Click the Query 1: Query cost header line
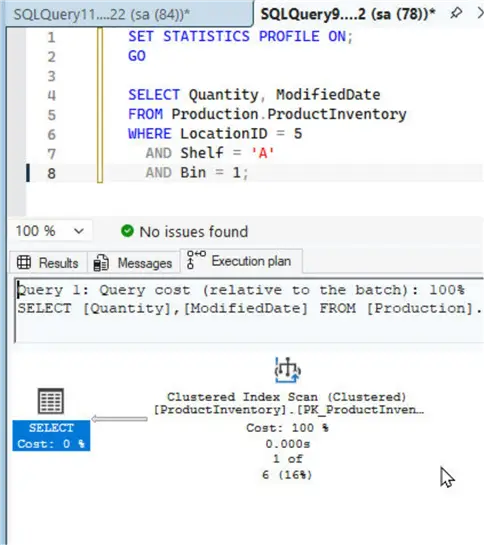The width and height of the screenshot is (484, 545). 241,290
